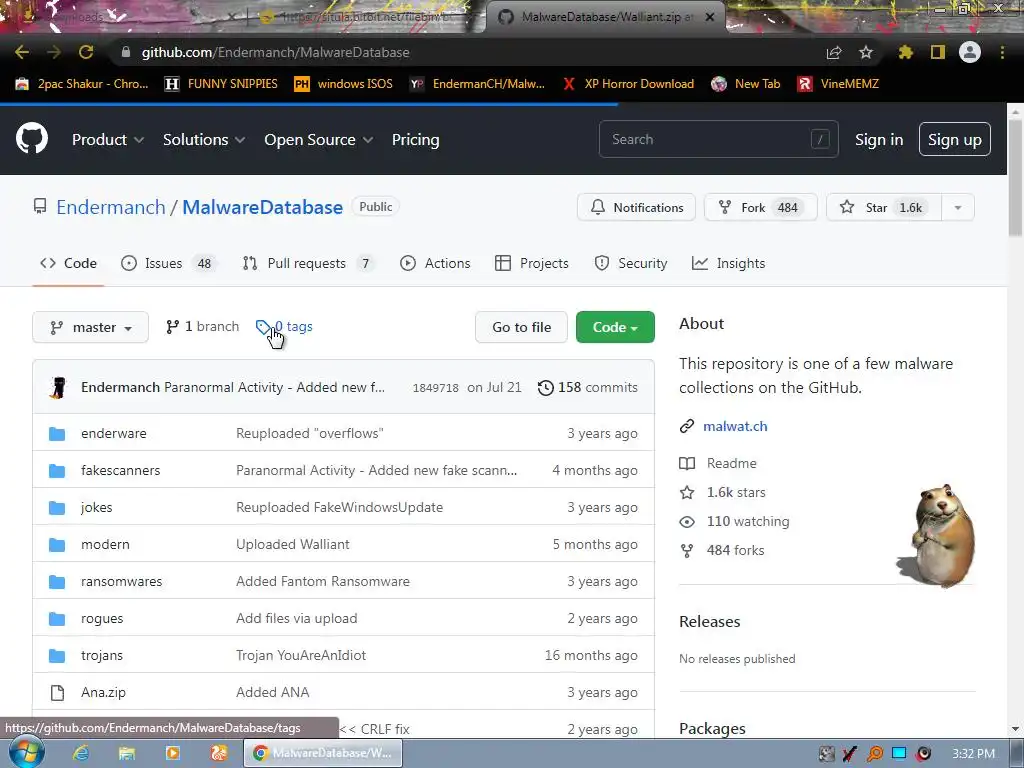Open the 158 commits link

(x=587, y=387)
